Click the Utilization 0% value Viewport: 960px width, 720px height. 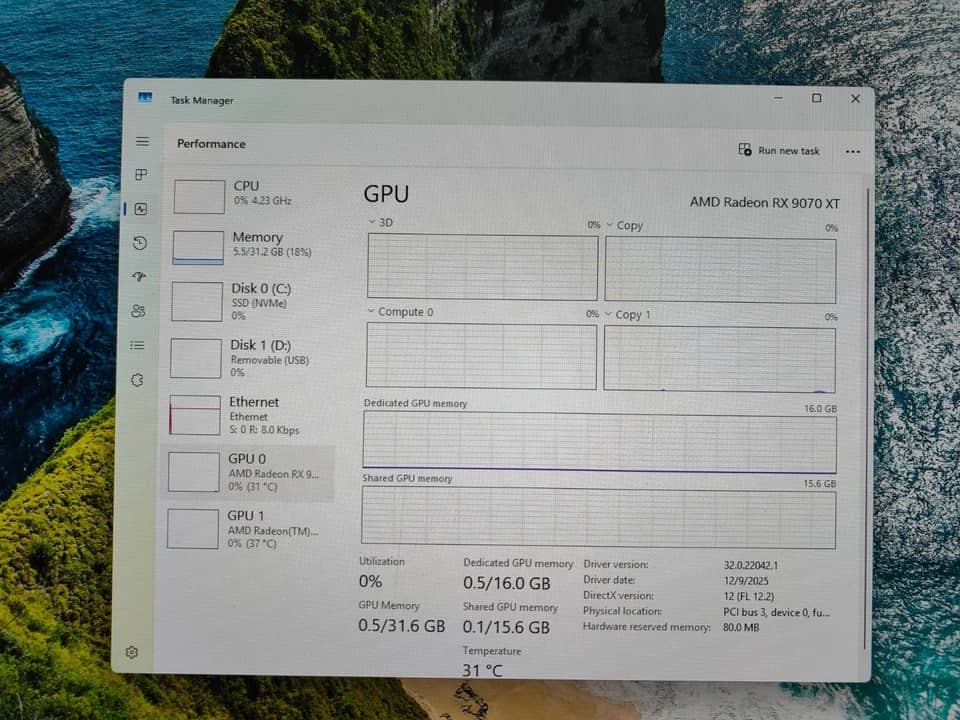tap(370, 582)
